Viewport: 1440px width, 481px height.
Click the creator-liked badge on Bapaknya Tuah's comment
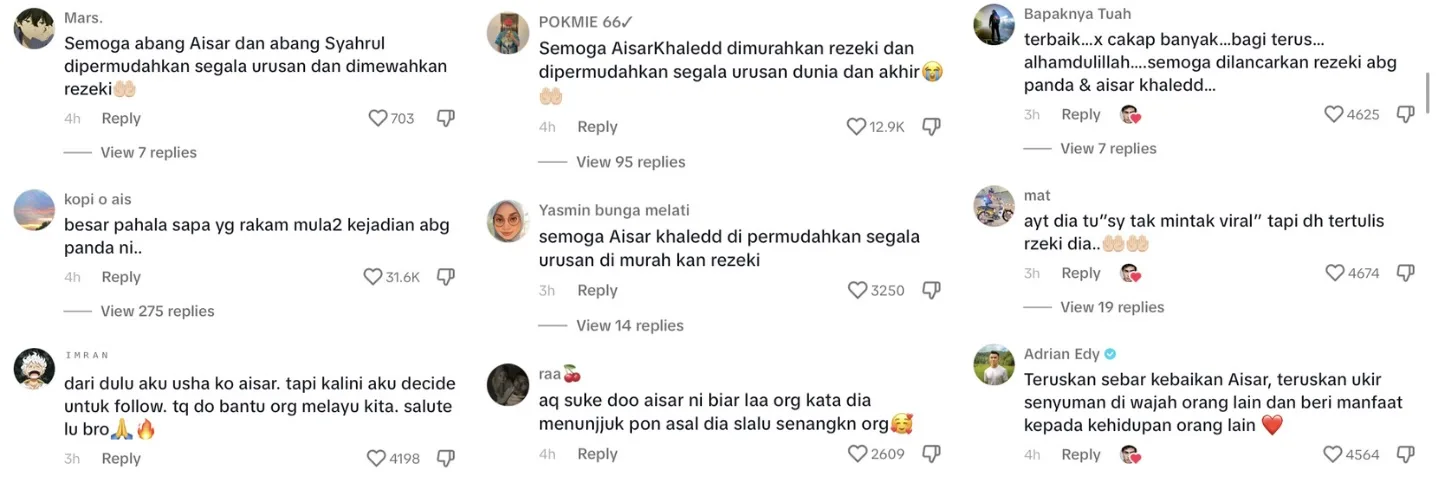tap(1130, 114)
